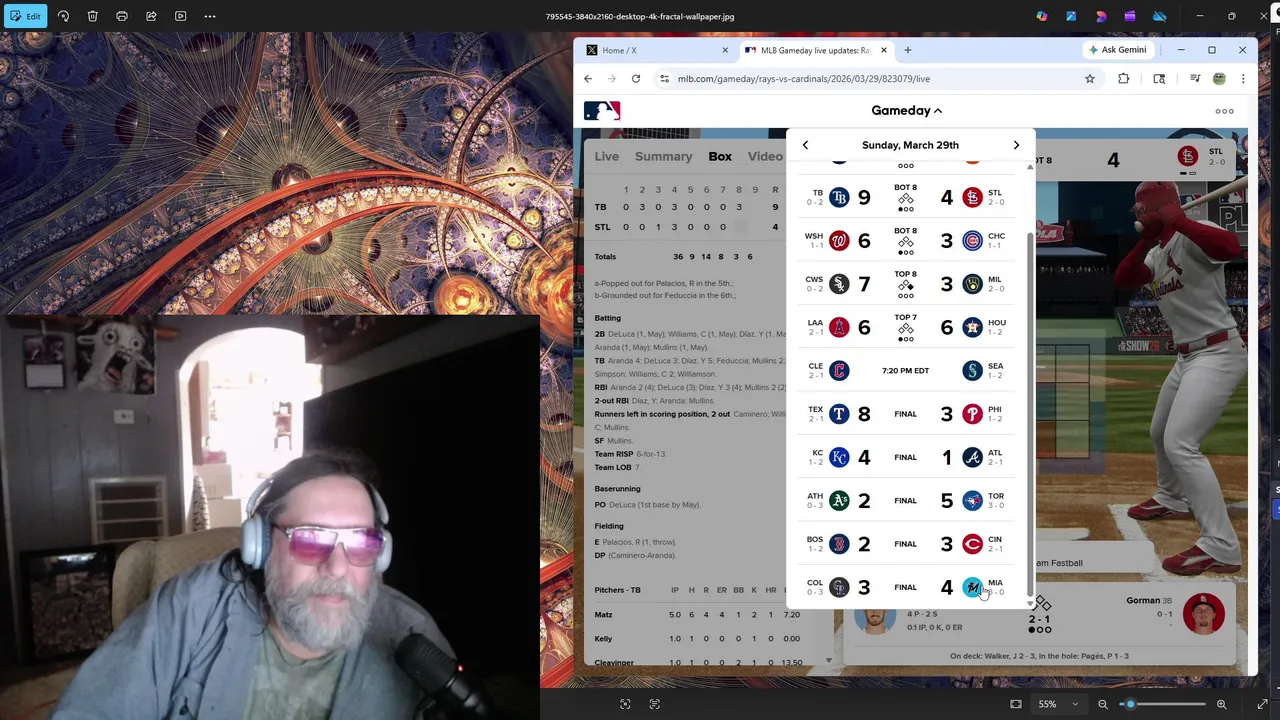Click the visual search icon in Photos
Screen dimensions: 1280x720
[x=625, y=704]
